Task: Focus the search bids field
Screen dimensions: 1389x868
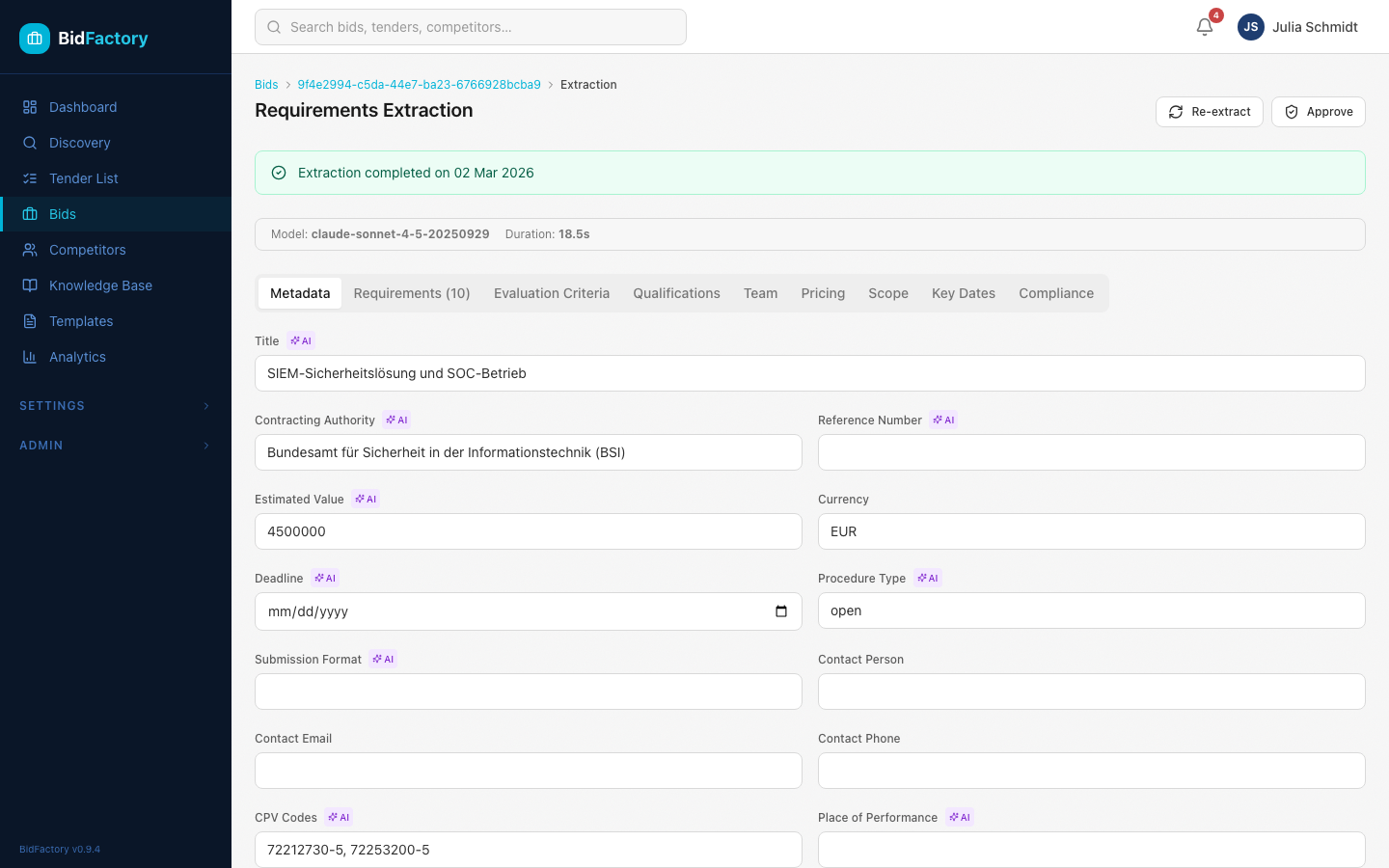Action: coord(471,27)
